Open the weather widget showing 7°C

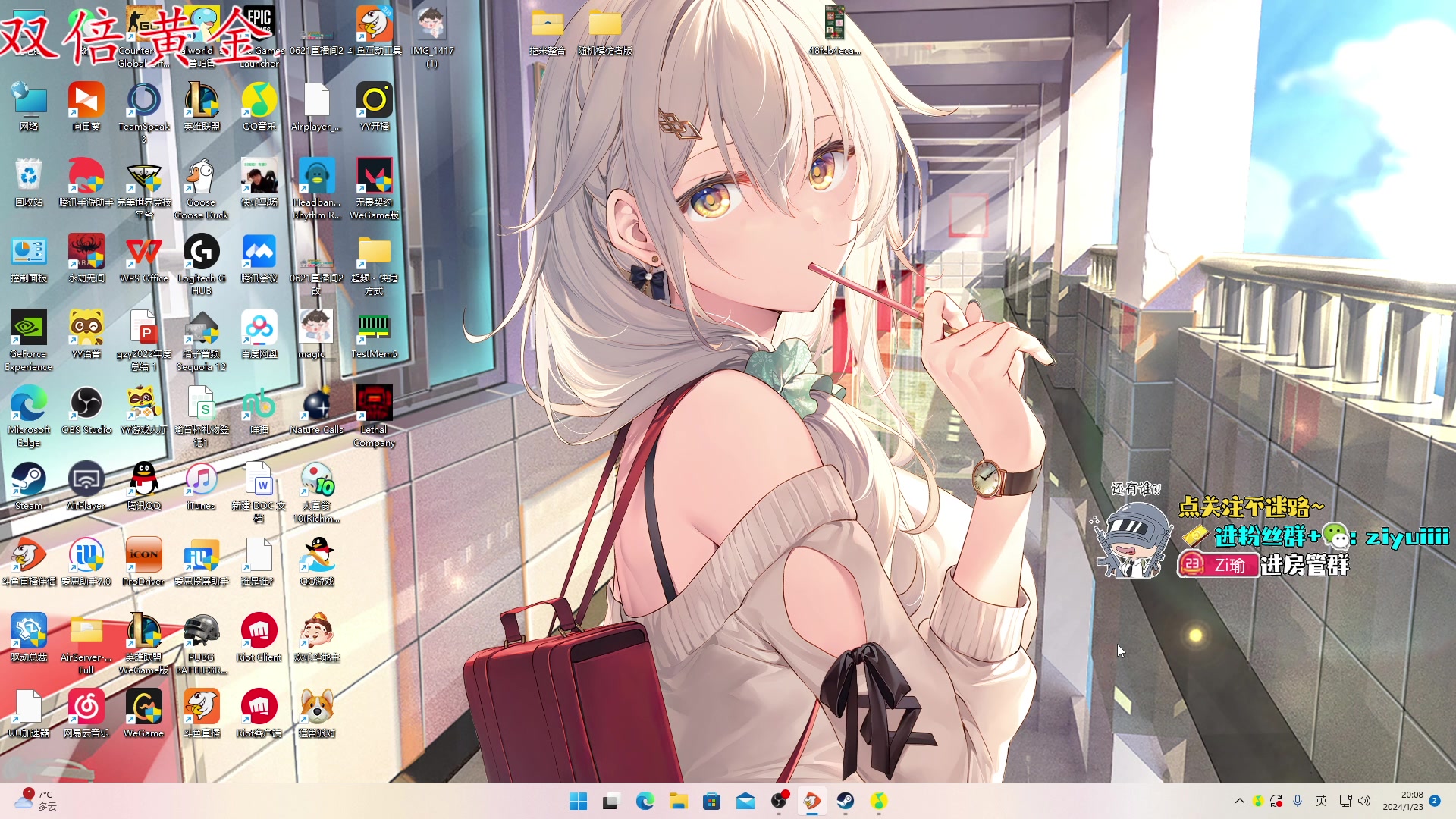pyautogui.click(x=36, y=801)
